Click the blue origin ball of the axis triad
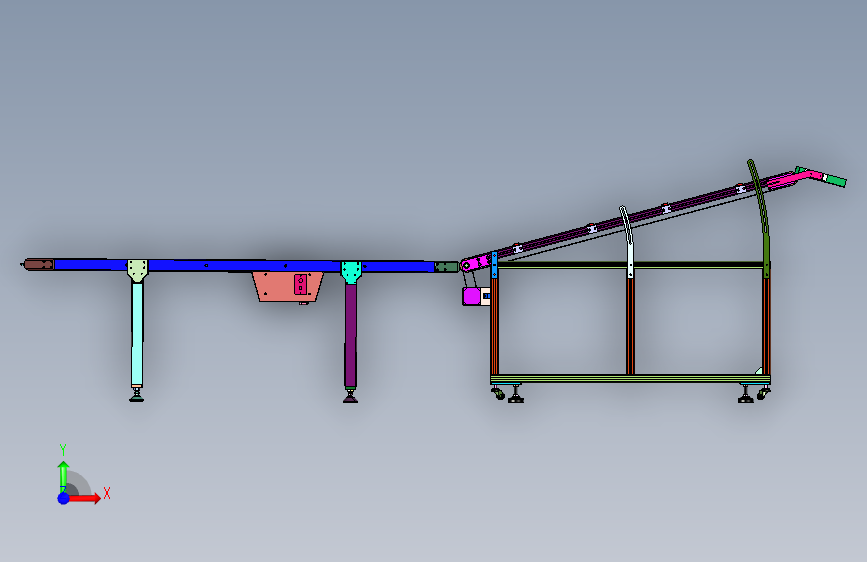The image size is (867, 562). coord(63,498)
